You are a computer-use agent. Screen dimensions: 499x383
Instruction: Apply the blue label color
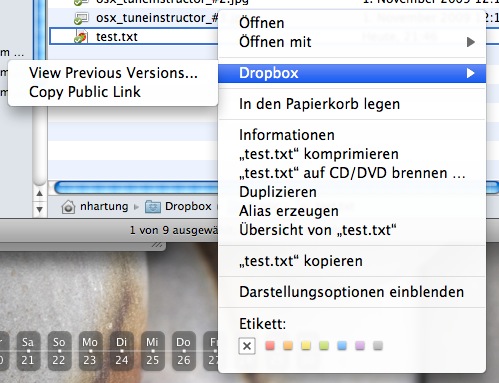point(342,346)
